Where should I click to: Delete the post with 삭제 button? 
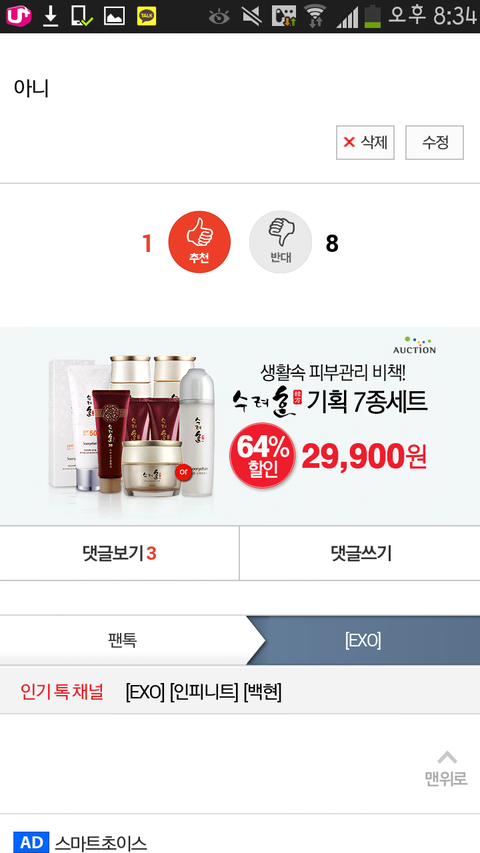pyautogui.click(x=365, y=143)
